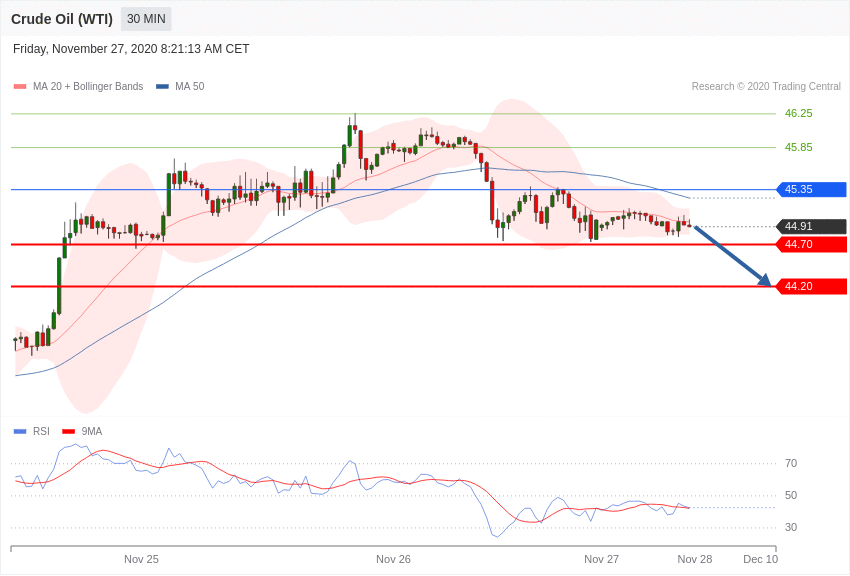The image size is (850, 576).
Task: Click the RSI 50 level label
Action: pos(791,495)
